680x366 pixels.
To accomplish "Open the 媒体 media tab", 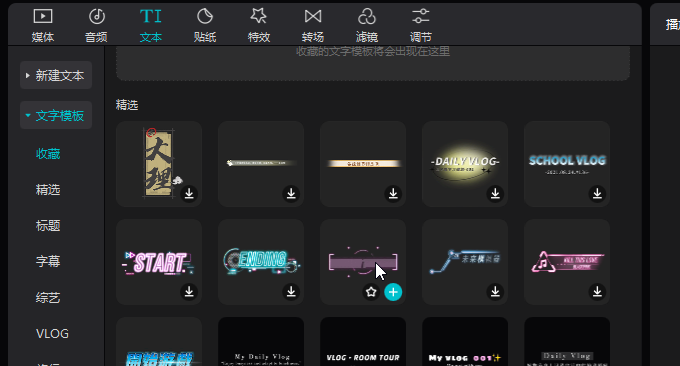I will 42,26.
